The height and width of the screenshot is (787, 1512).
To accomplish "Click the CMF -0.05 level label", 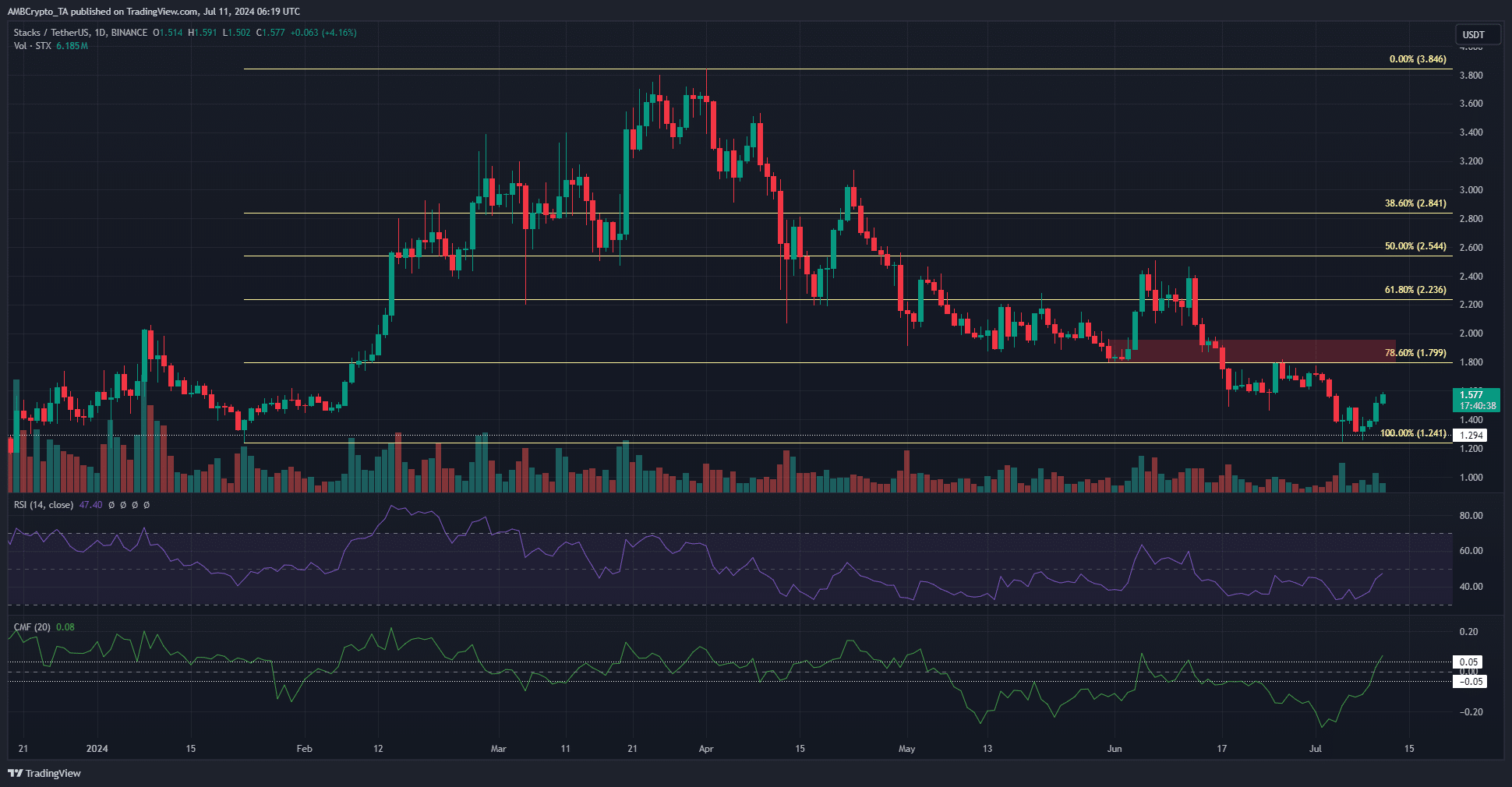I will (x=1471, y=682).
